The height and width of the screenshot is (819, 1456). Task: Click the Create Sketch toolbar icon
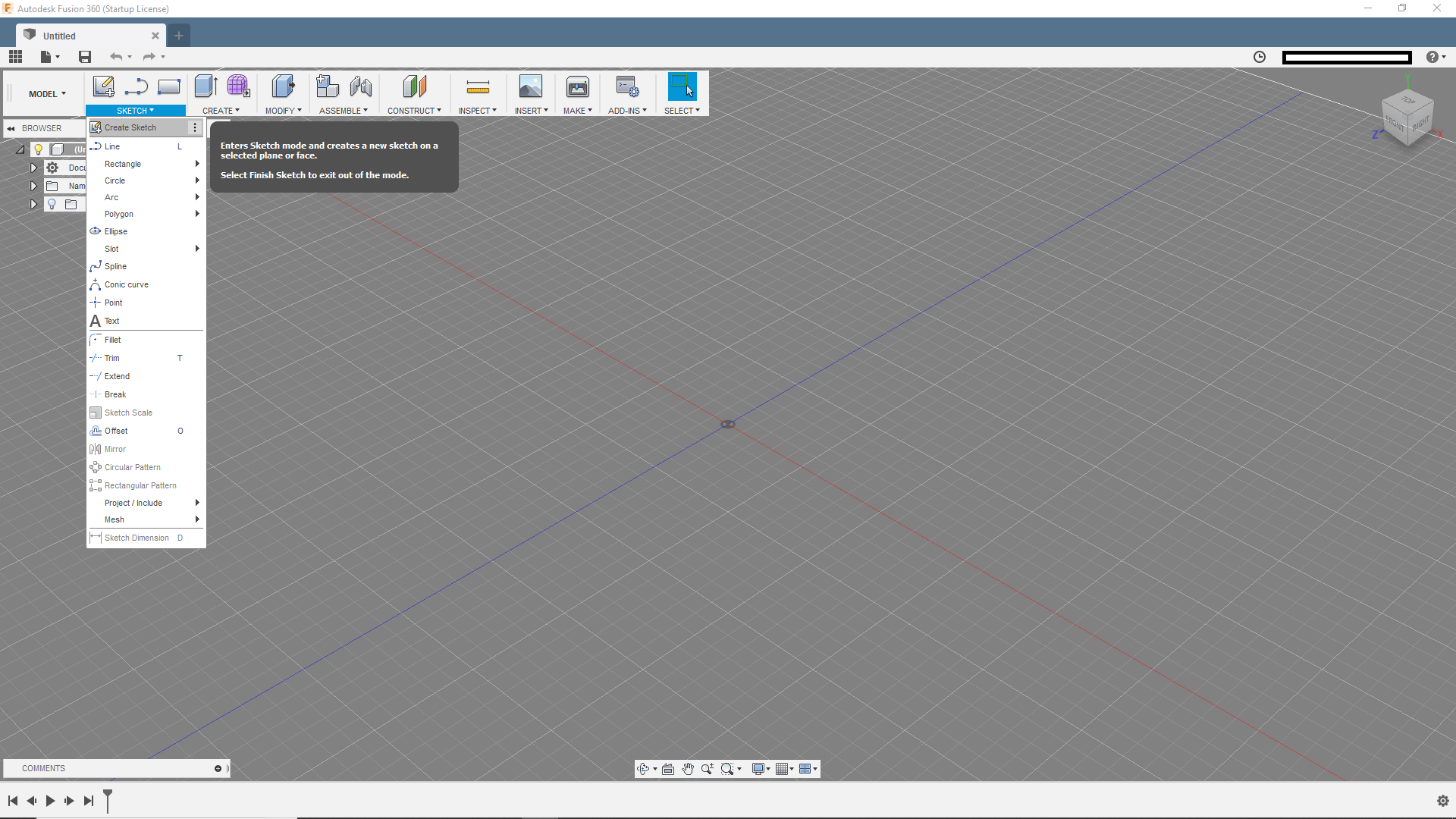(x=104, y=86)
